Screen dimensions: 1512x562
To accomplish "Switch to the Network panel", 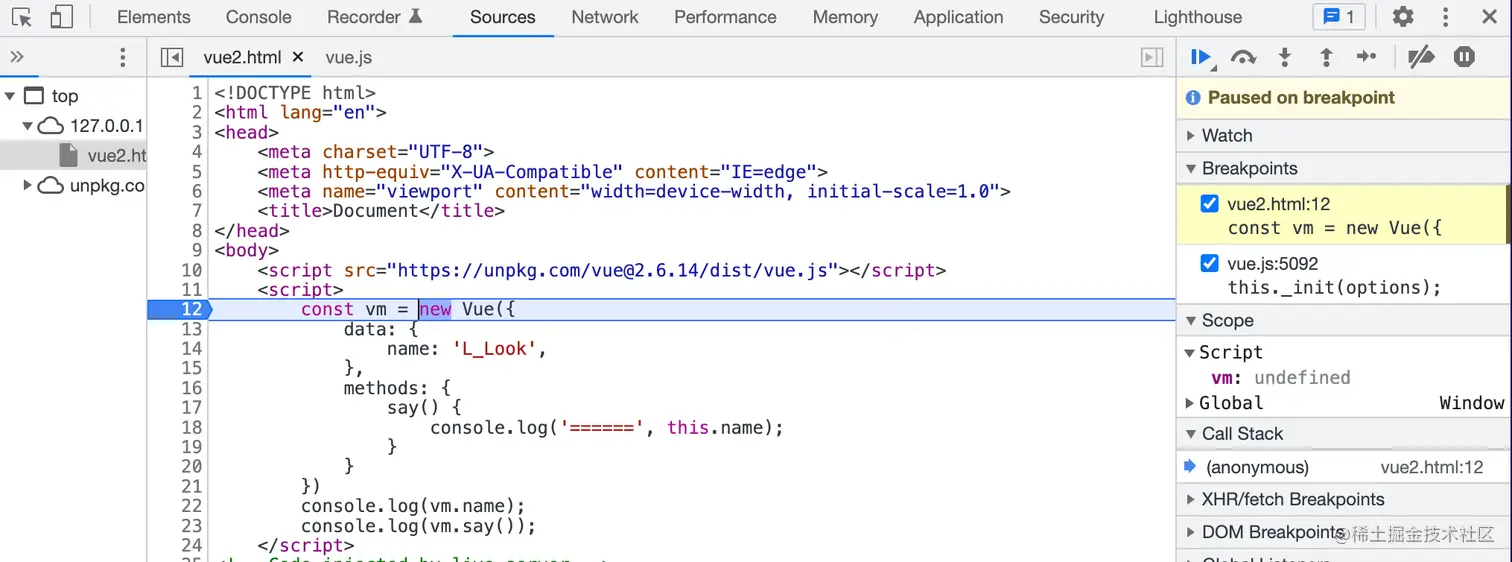I will click(605, 17).
